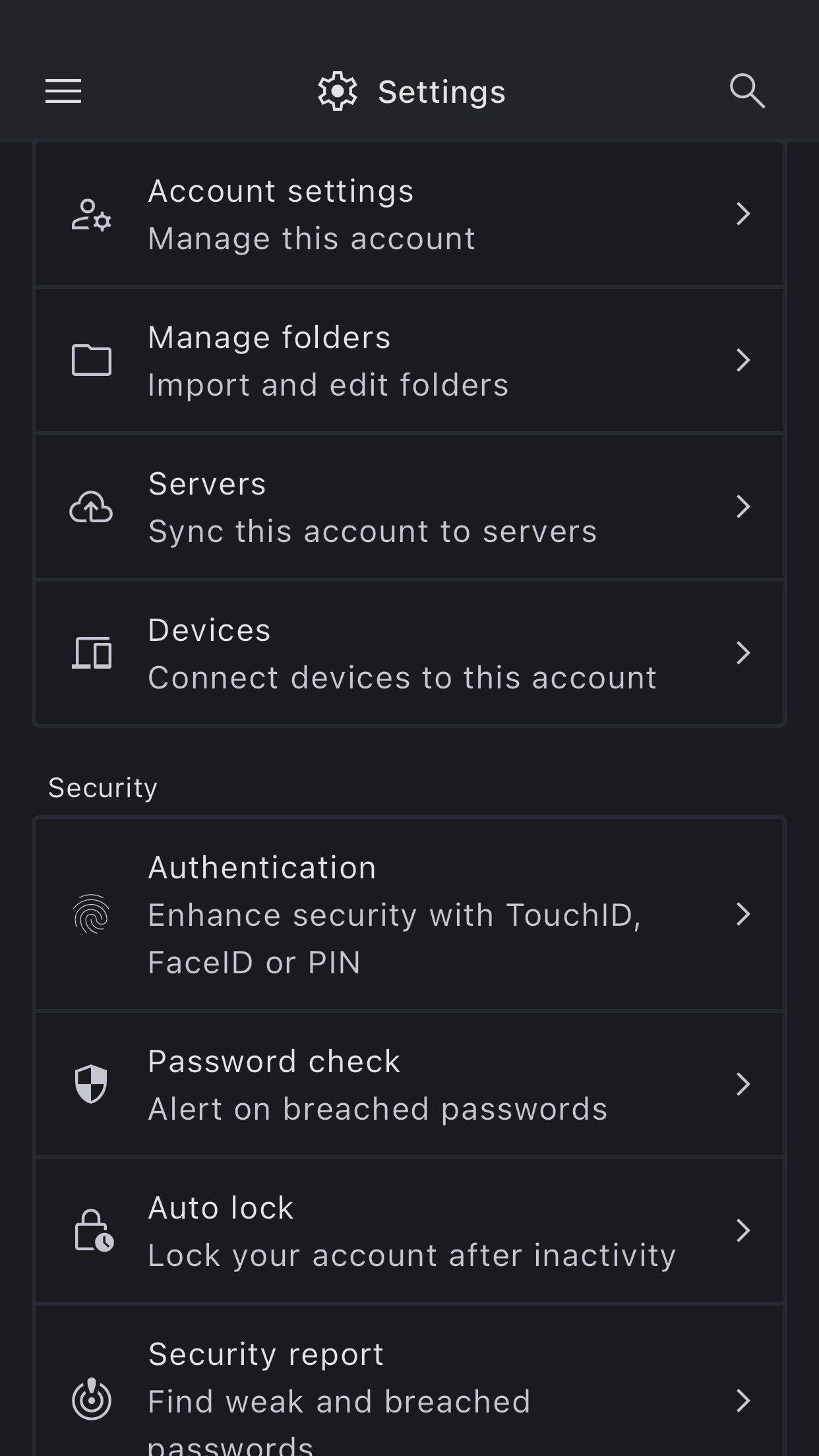Tap the search magnifier icon
The width and height of the screenshot is (819, 1456).
pos(746,91)
